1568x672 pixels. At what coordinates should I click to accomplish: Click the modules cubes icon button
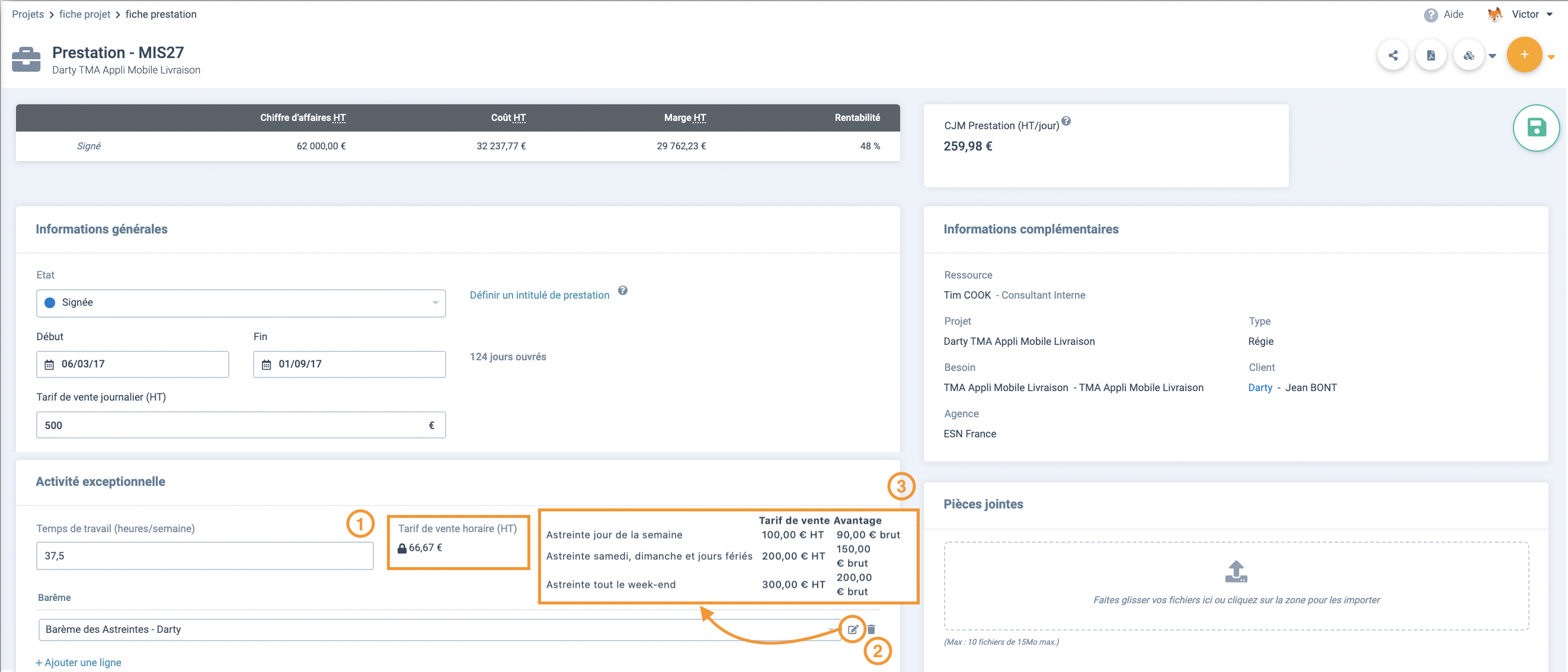[1468, 55]
